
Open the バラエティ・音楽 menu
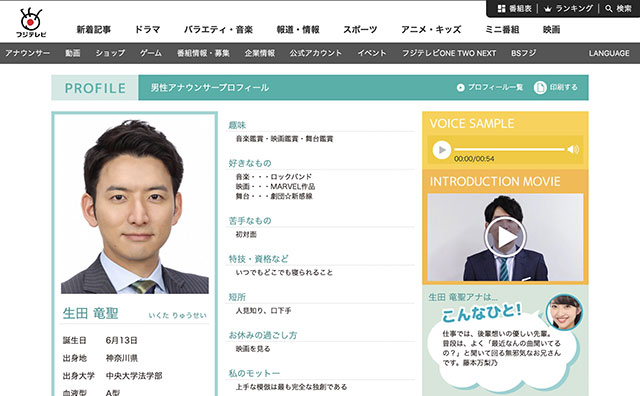(218, 29)
